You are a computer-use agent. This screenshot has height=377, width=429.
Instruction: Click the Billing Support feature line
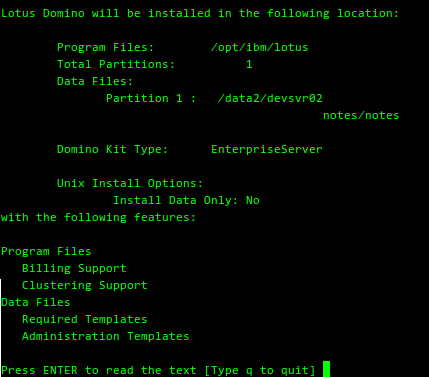(74, 268)
